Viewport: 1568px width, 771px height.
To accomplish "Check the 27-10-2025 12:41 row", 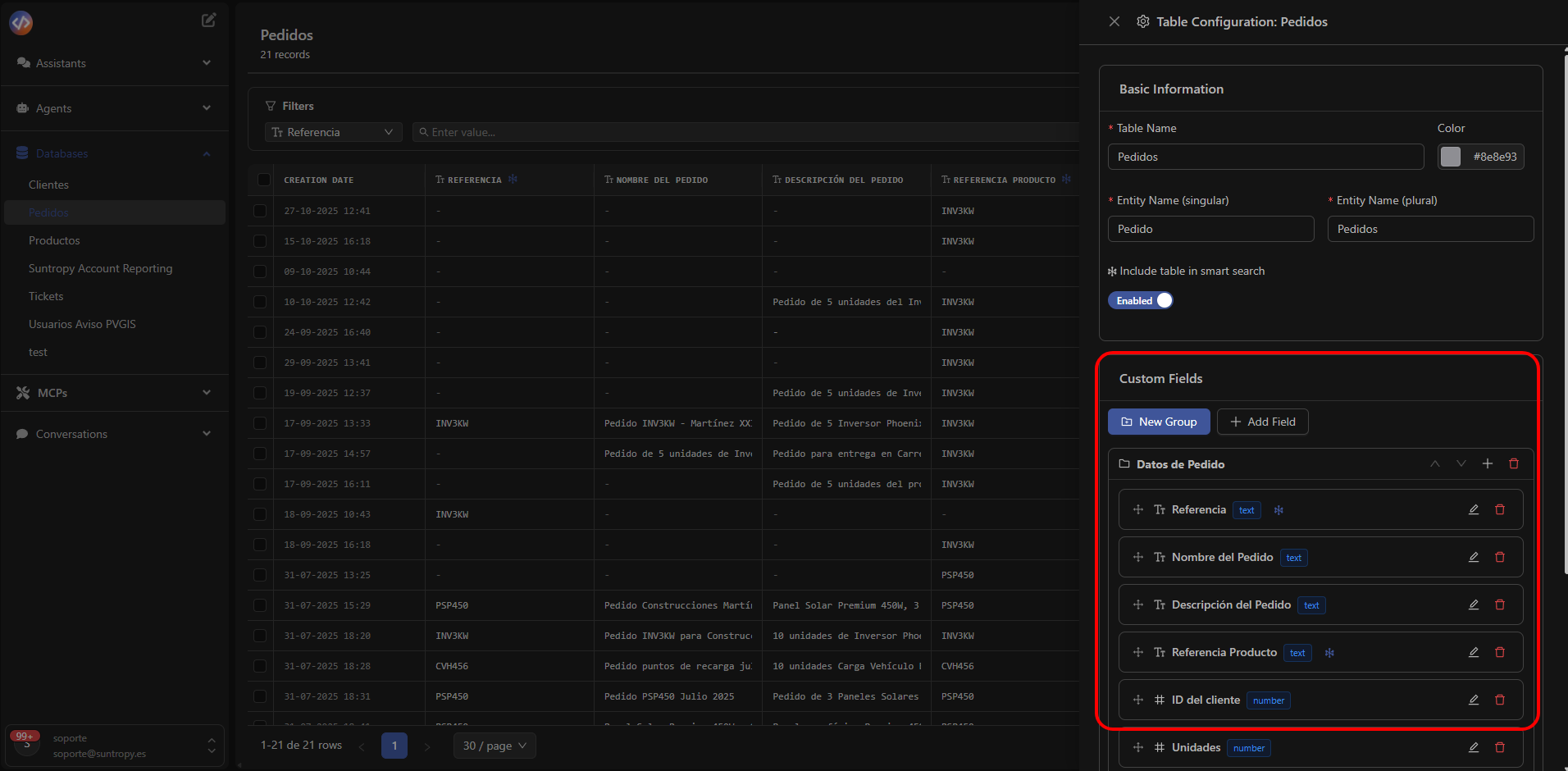I will (x=260, y=211).
